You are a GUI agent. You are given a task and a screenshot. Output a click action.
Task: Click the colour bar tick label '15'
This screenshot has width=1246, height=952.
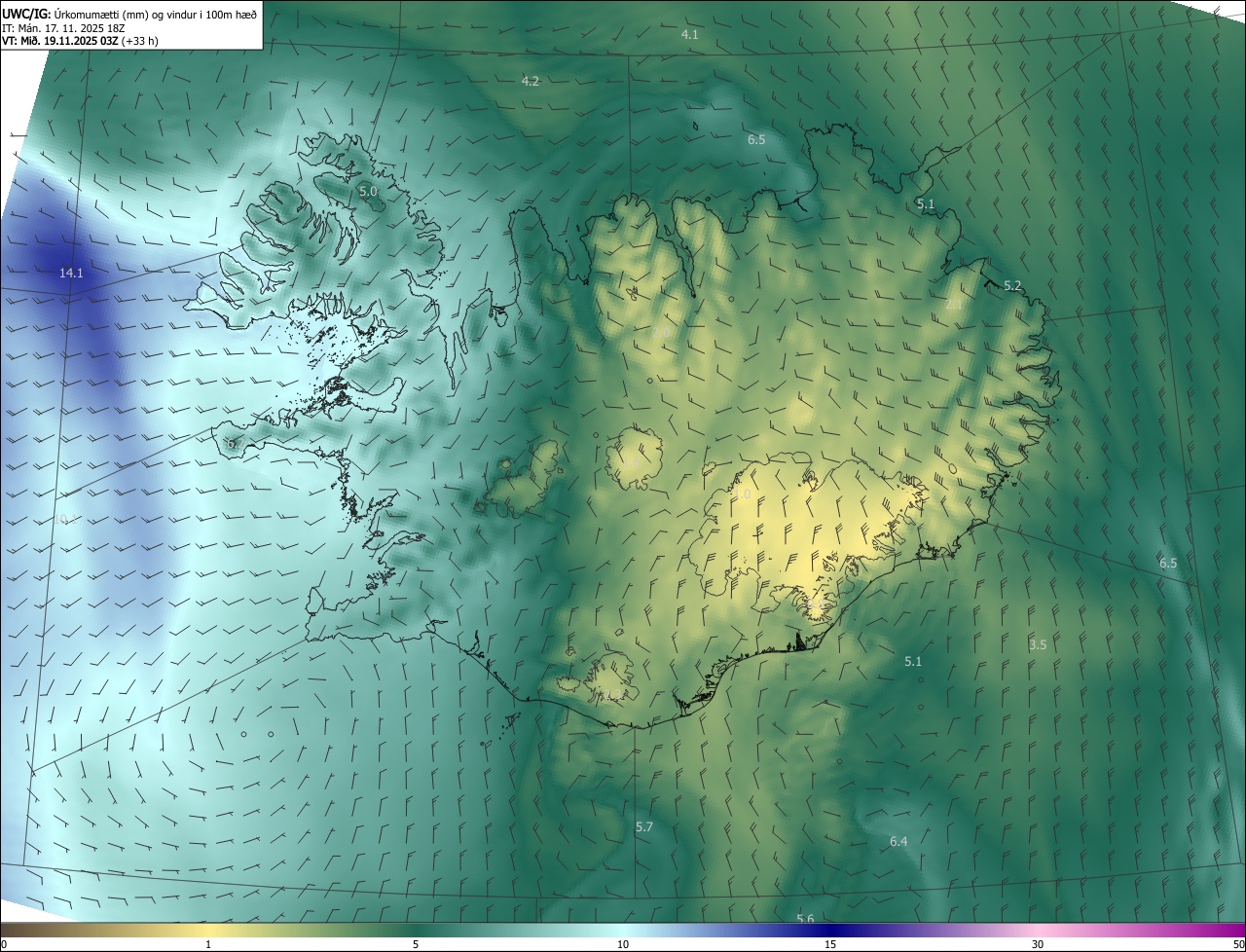coord(830,944)
